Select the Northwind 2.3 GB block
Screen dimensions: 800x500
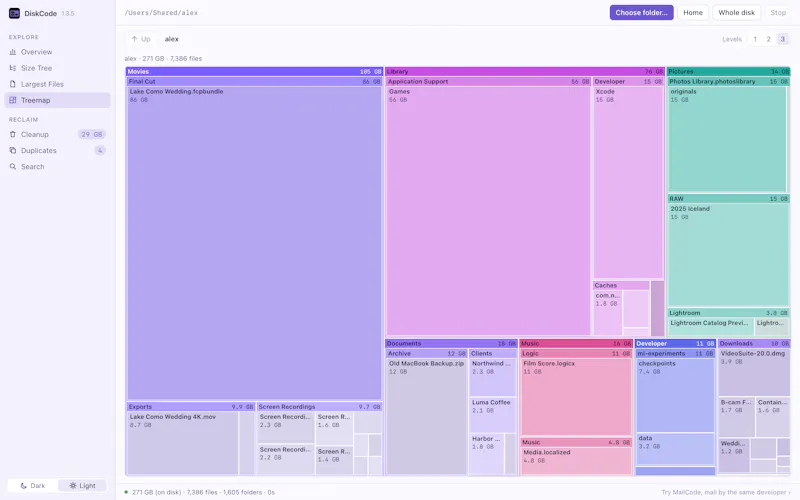click(493, 378)
